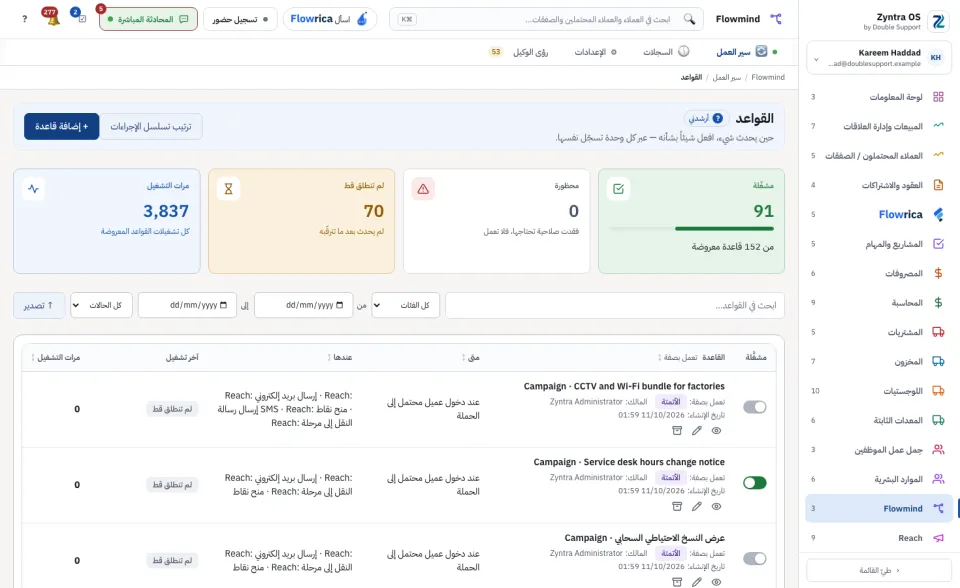The image size is (960, 588).
Task: Open the HR people icon in sidebar
Action: pyautogui.click(x=938, y=479)
